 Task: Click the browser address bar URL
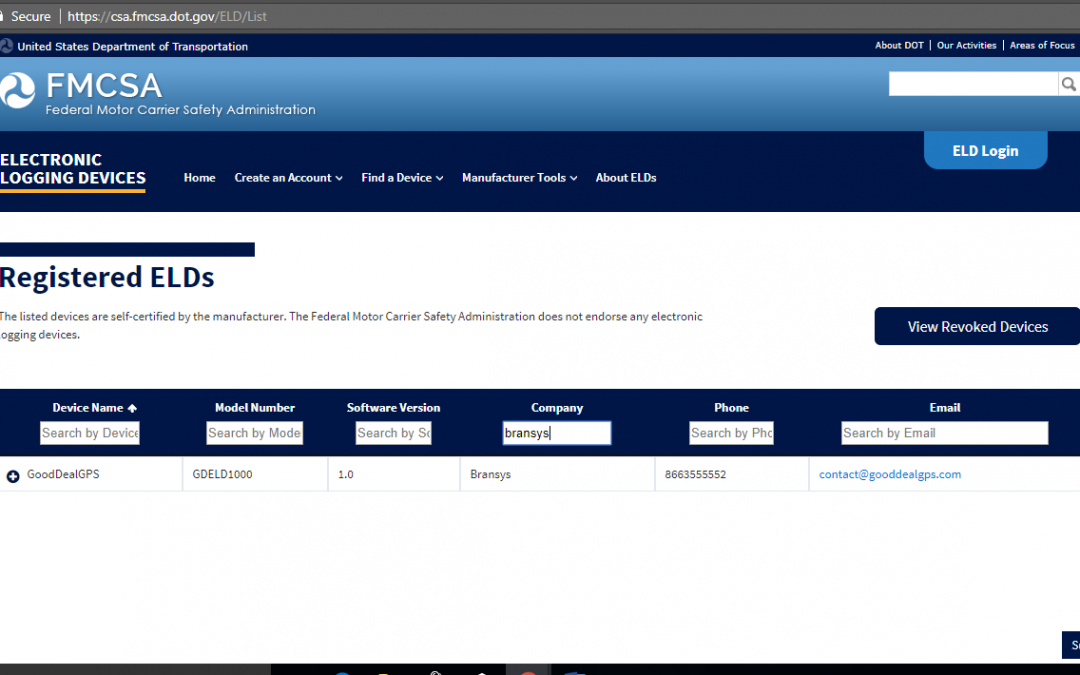coord(167,16)
